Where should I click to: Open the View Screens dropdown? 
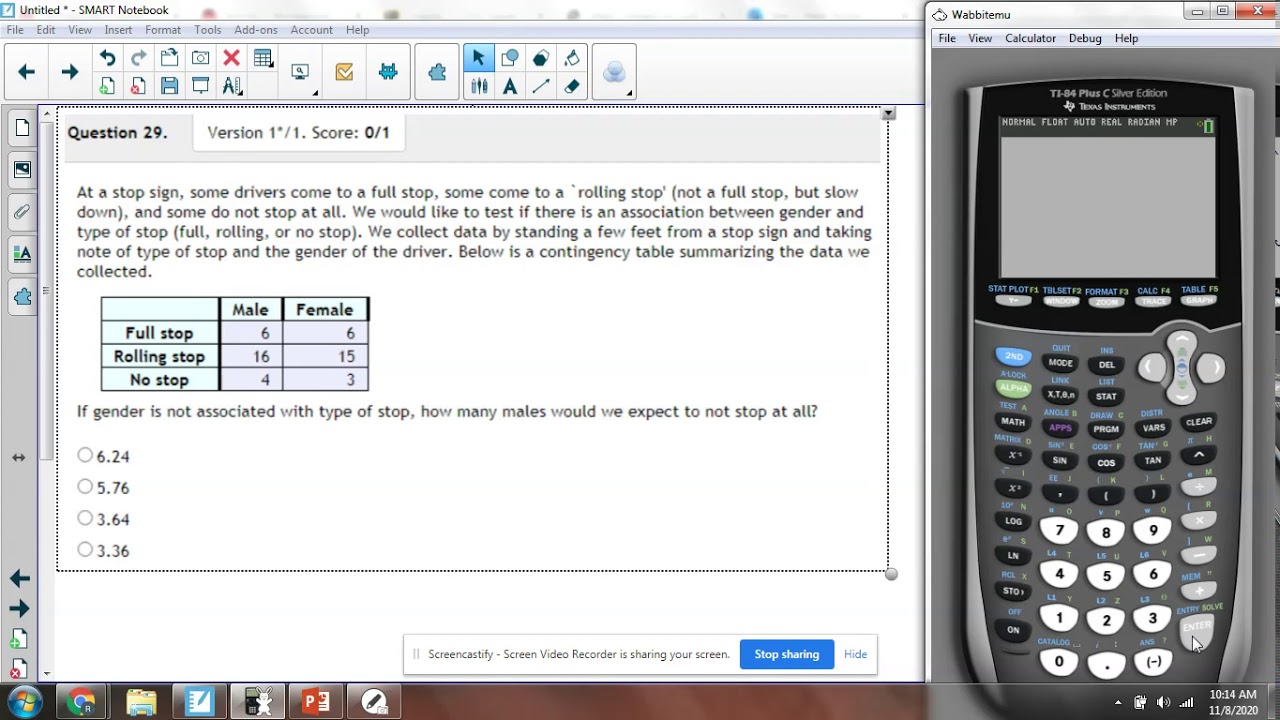tap(301, 72)
